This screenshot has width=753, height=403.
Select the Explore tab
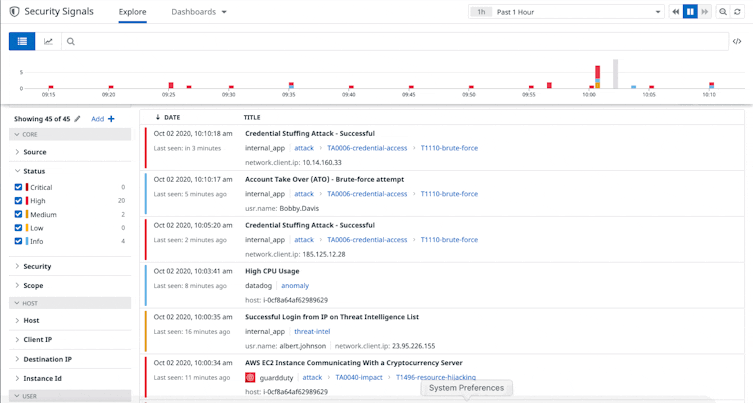[x=133, y=12]
